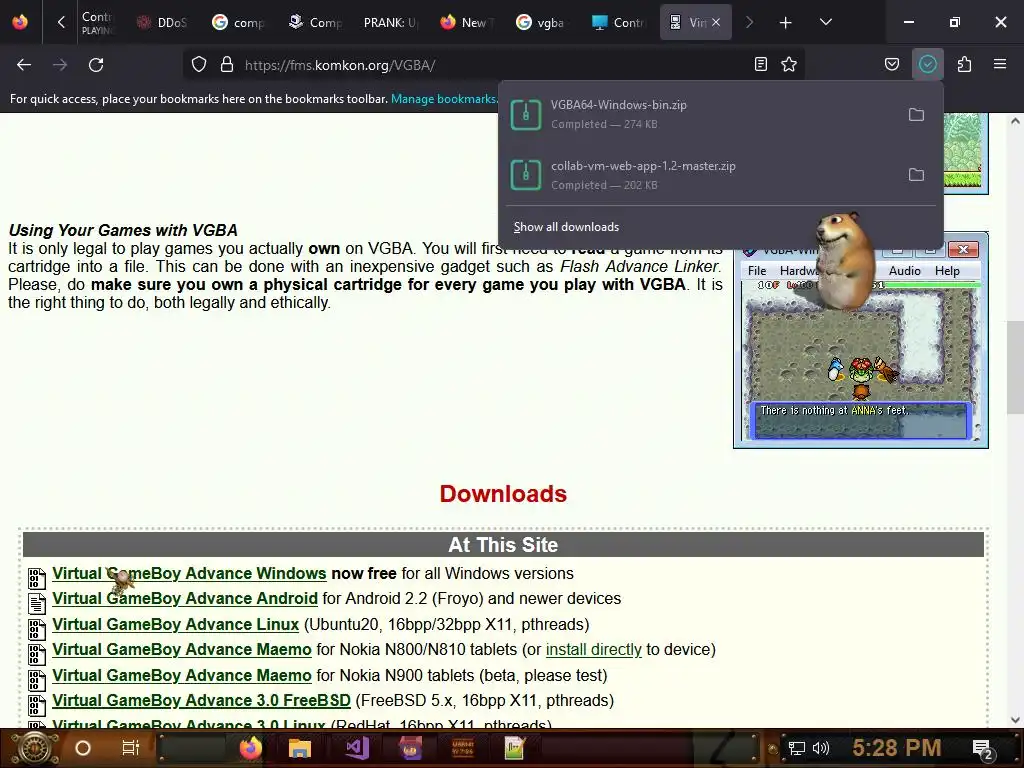Toggle reader view icon in address bar
Image resolution: width=1024 pixels, height=768 pixels.
tap(761, 64)
